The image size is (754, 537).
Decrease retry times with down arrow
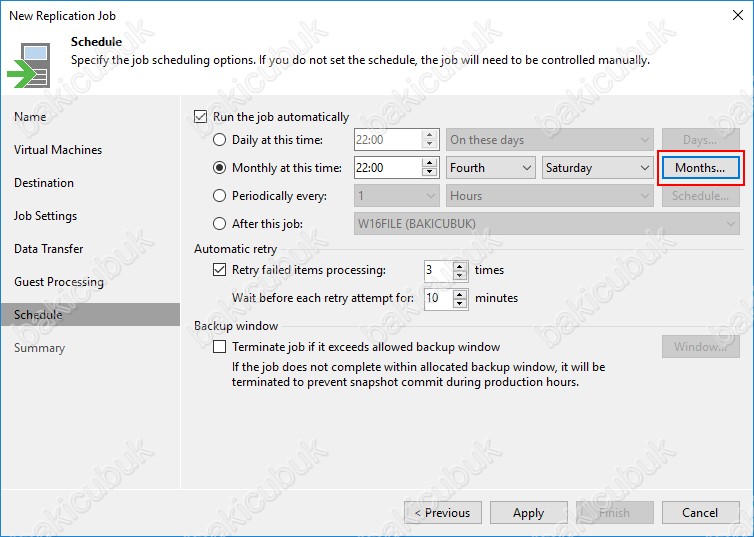[460, 275]
